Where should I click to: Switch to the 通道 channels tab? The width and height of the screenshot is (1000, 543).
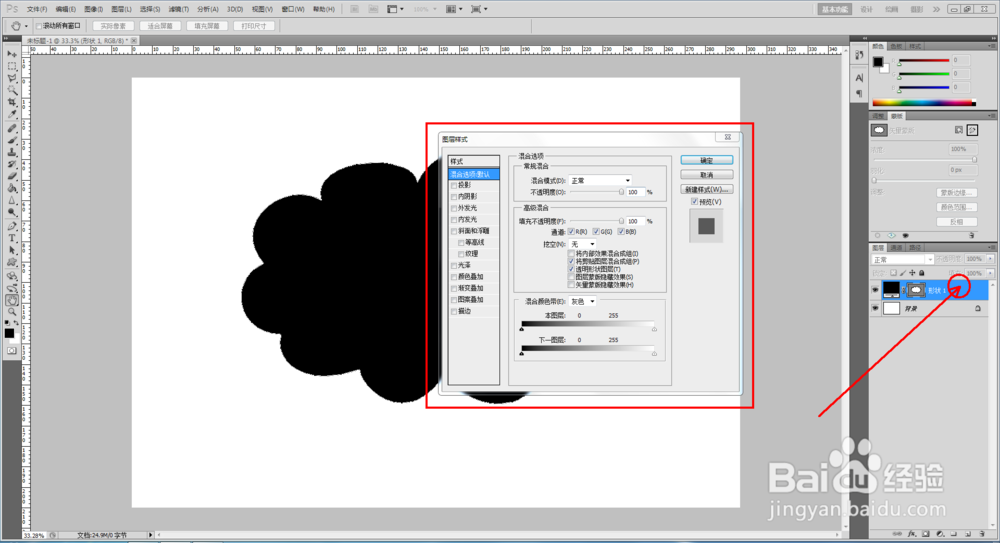coord(897,248)
